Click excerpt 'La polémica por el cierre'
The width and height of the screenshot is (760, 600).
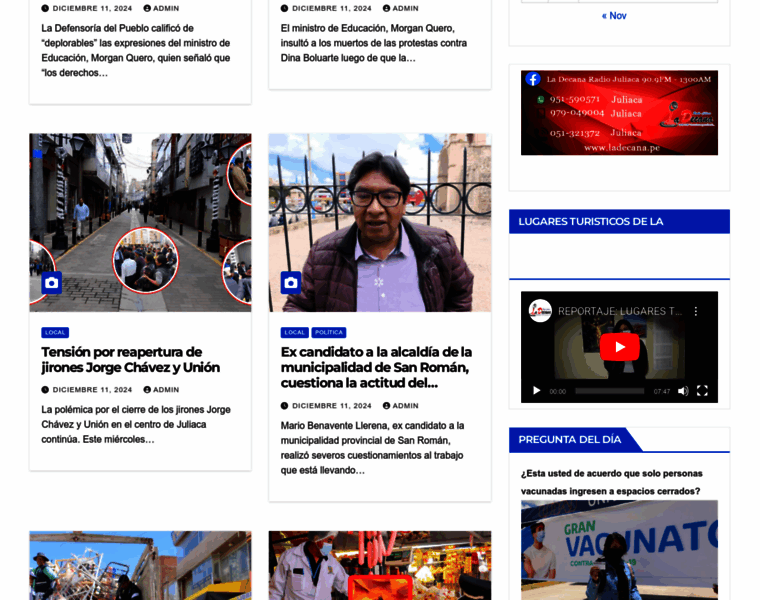pyautogui.click(x=136, y=425)
